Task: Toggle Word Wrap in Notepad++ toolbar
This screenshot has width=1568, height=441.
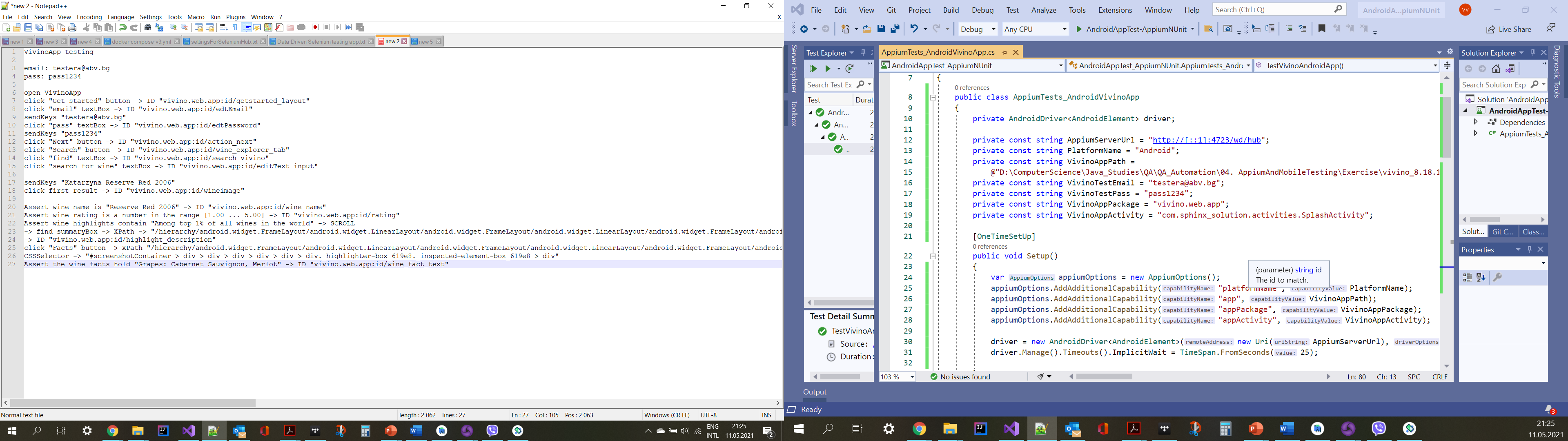Action: 224,27
